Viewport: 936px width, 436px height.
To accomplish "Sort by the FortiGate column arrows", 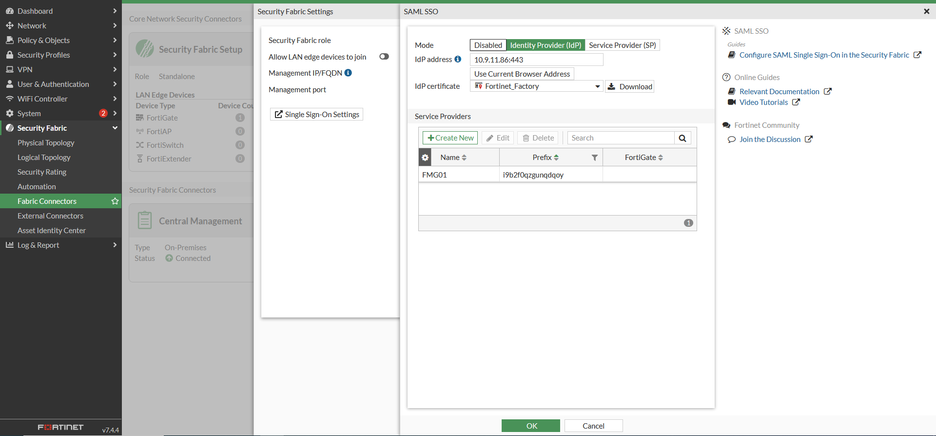I will tap(661, 158).
